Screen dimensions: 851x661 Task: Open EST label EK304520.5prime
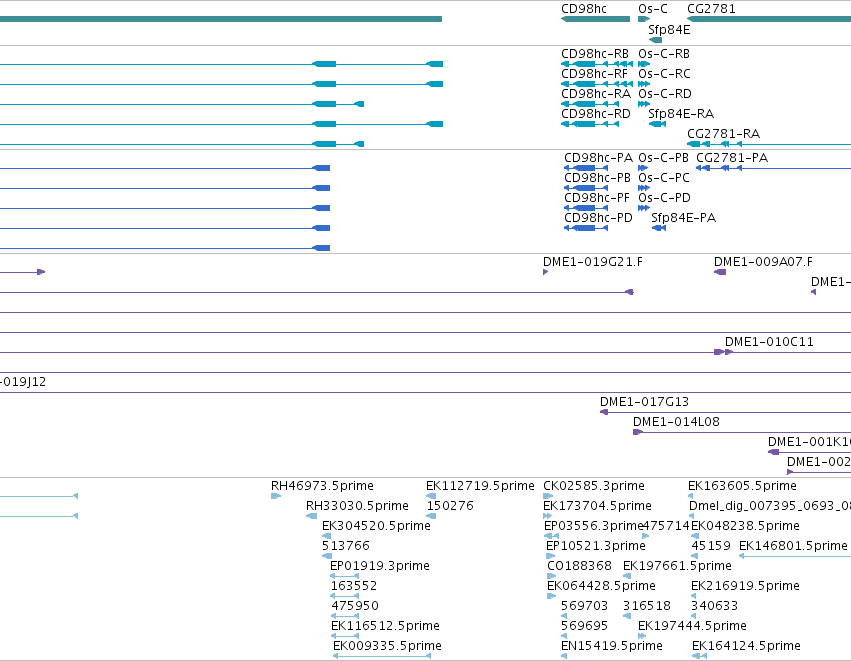point(376,526)
